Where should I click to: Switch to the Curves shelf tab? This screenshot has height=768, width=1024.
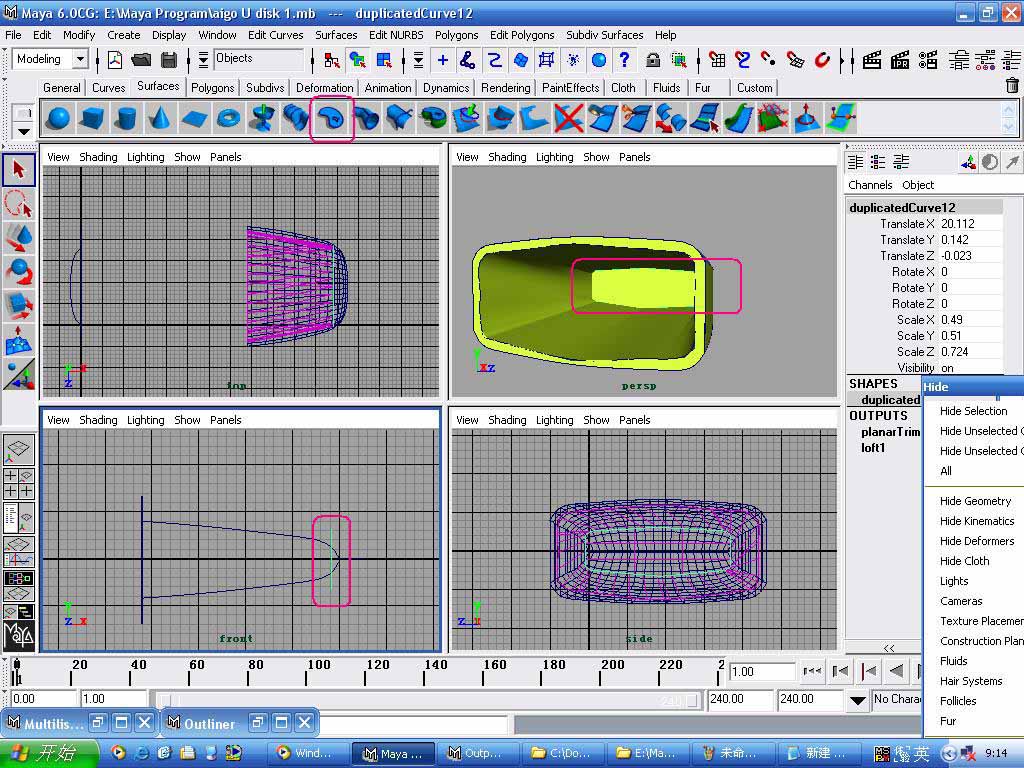108,88
